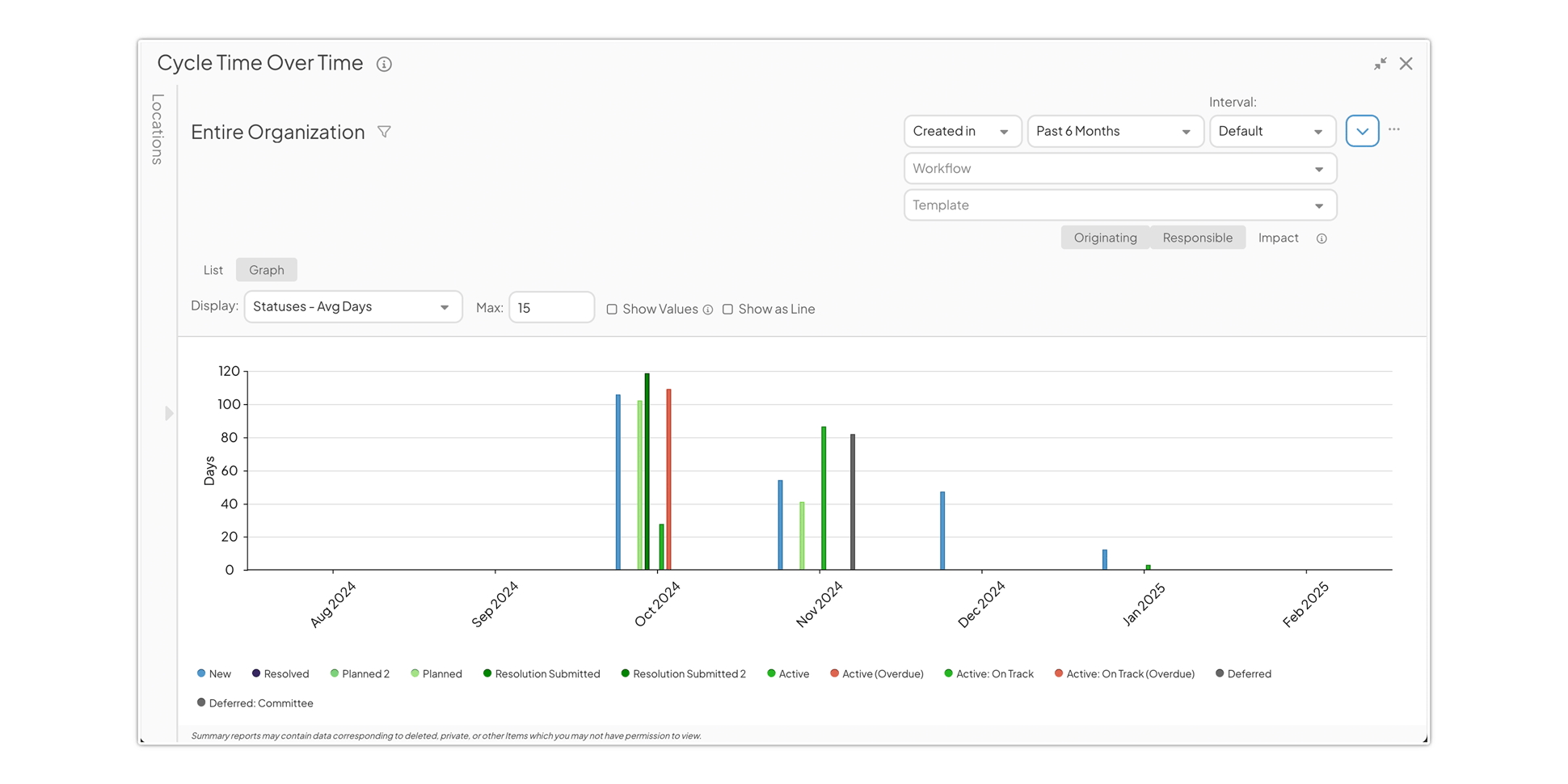Expand the Locations side panel arrow

[169, 413]
